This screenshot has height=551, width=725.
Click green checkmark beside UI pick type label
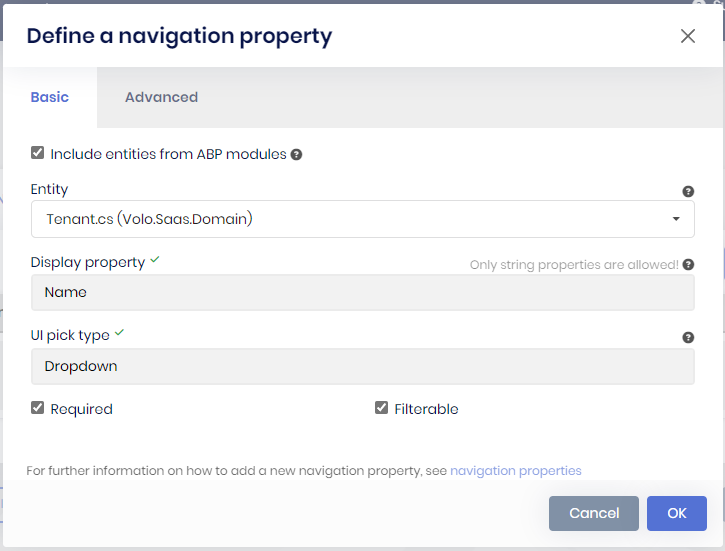(119, 333)
